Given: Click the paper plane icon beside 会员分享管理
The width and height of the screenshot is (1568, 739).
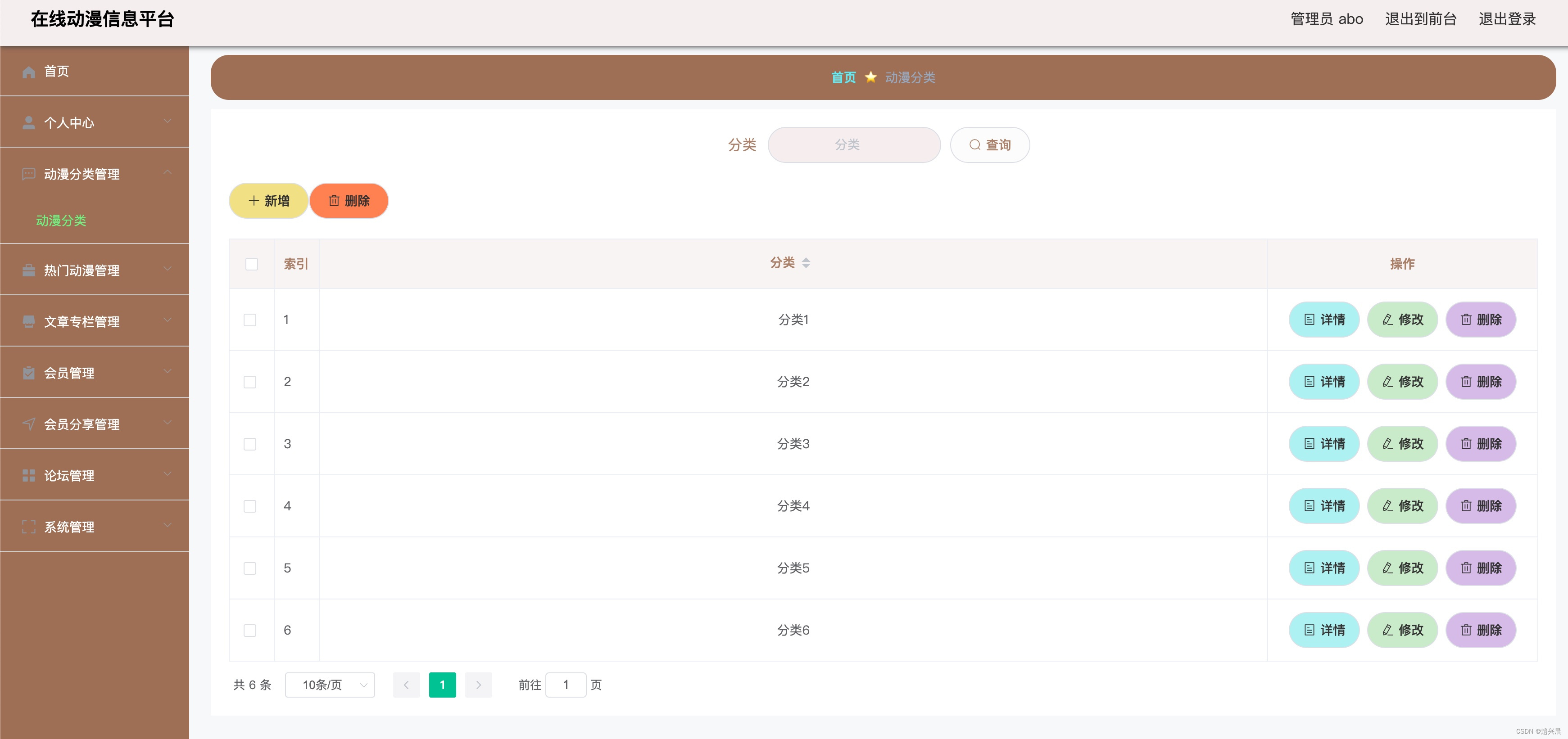Looking at the screenshot, I should point(29,424).
